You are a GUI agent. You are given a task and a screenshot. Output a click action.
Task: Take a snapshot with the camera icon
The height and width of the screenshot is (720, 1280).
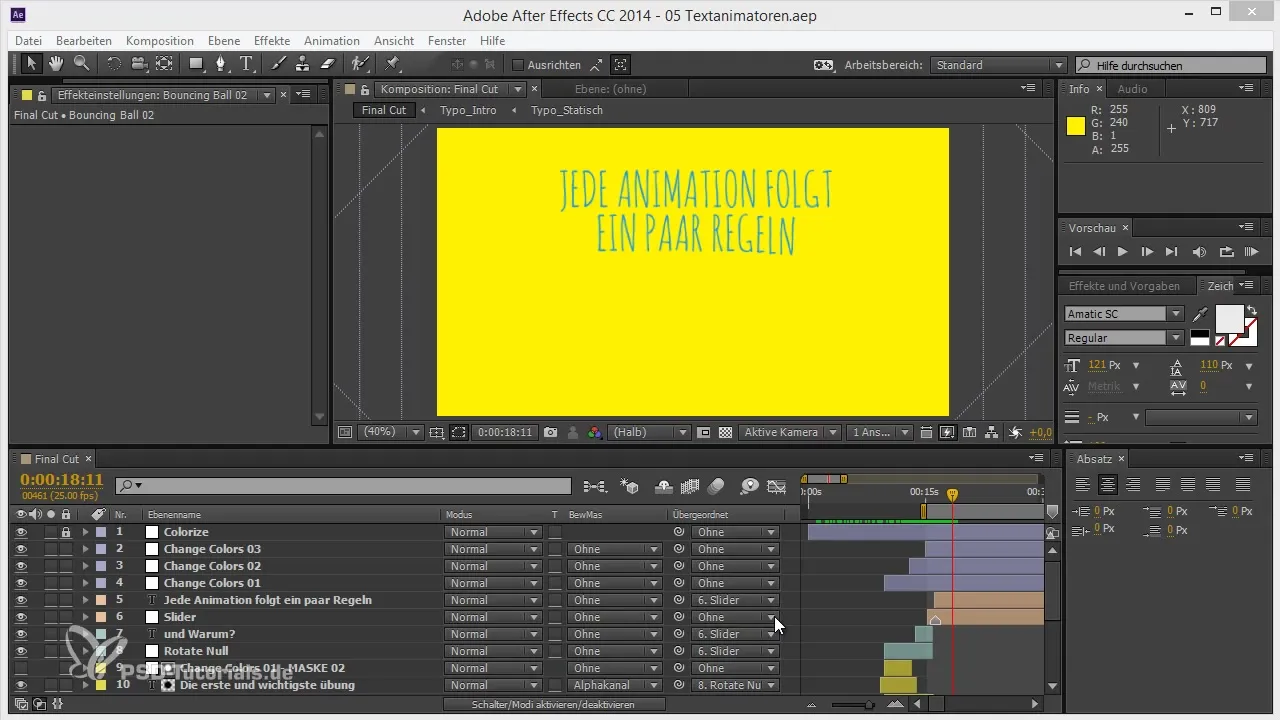[550, 433]
